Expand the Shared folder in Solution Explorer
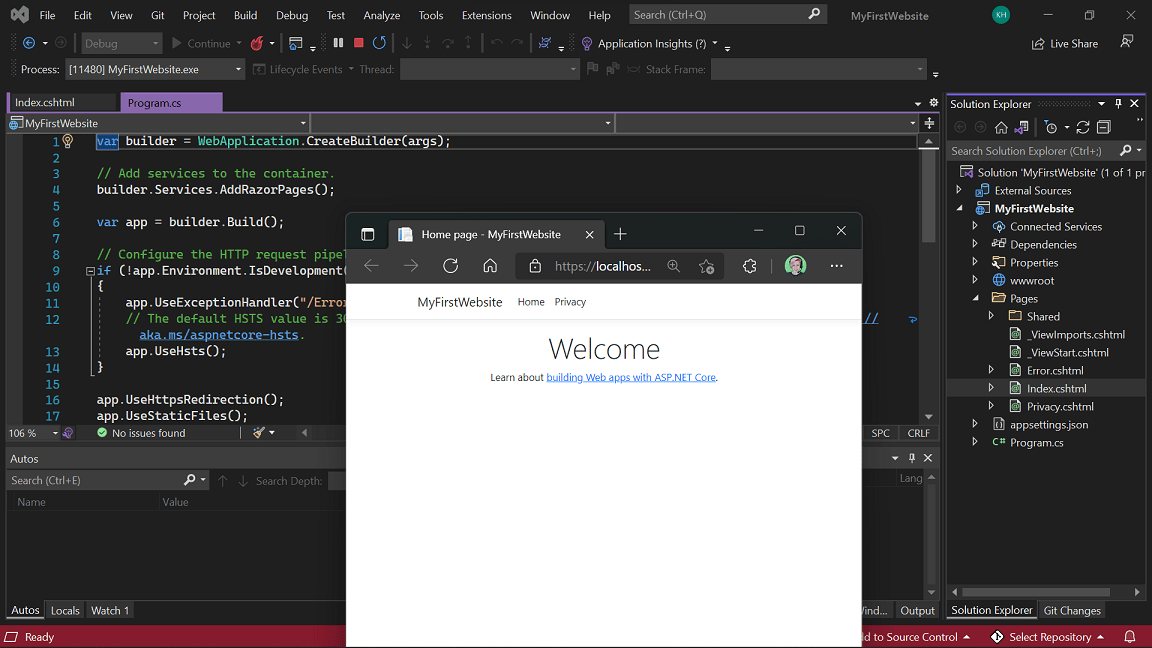The width and height of the screenshot is (1152, 648). 992,315
